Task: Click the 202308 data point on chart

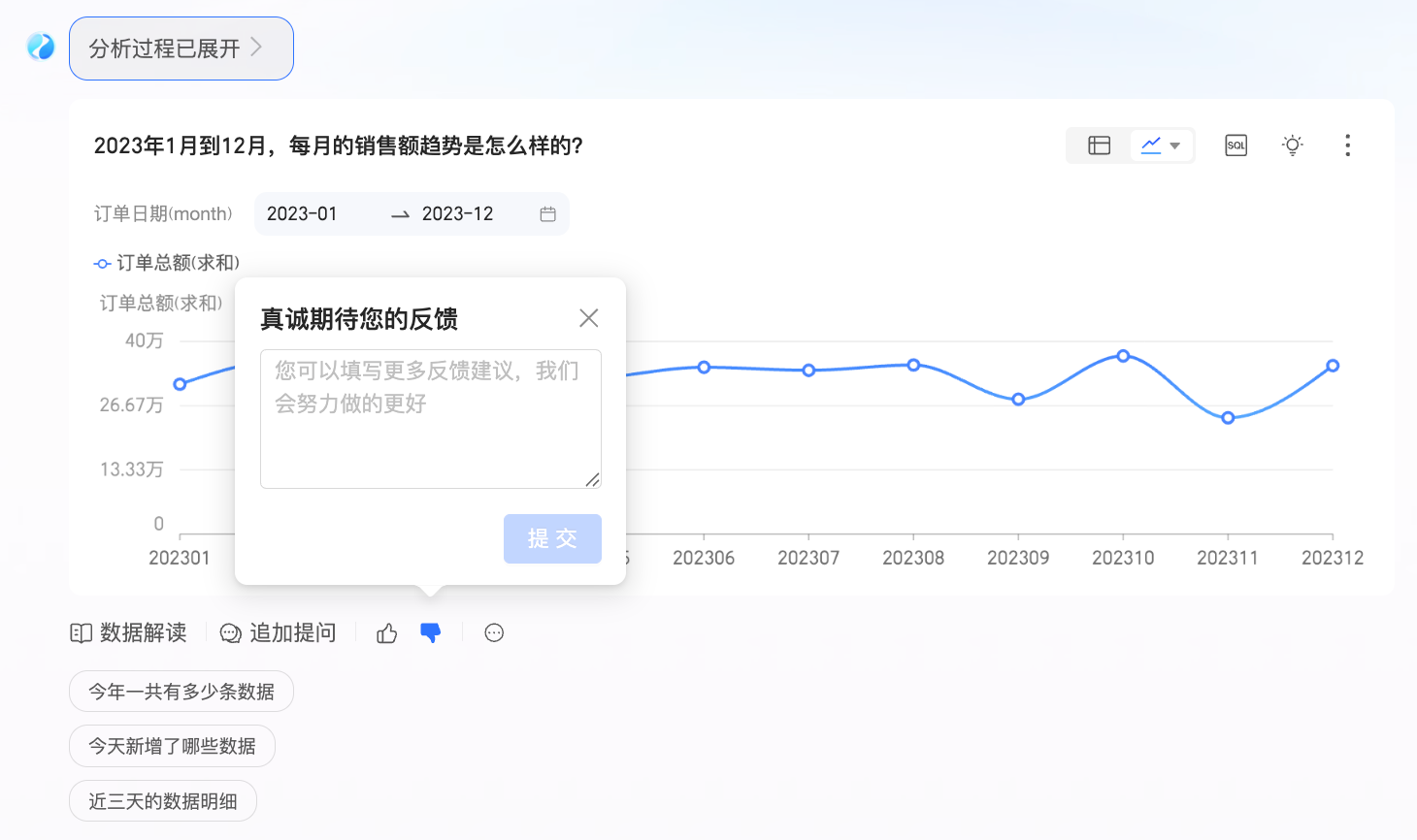Action: pyautogui.click(x=913, y=365)
